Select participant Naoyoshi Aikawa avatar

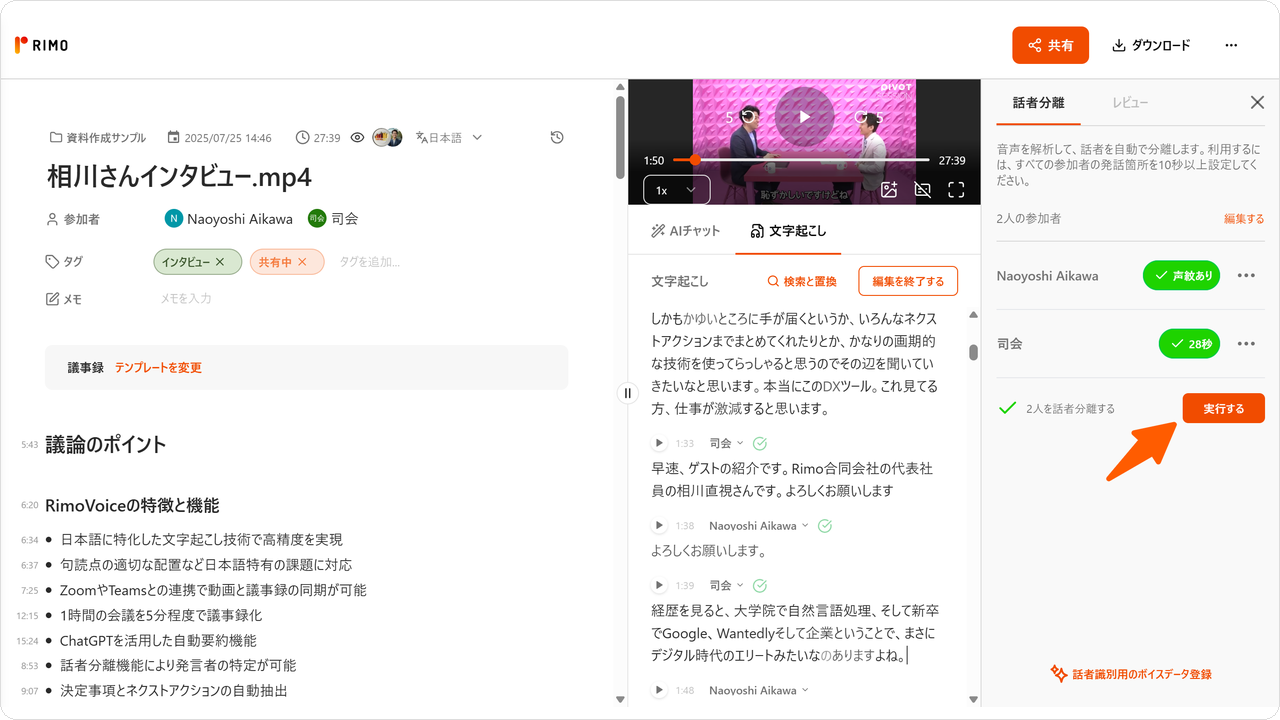coord(174,219)
